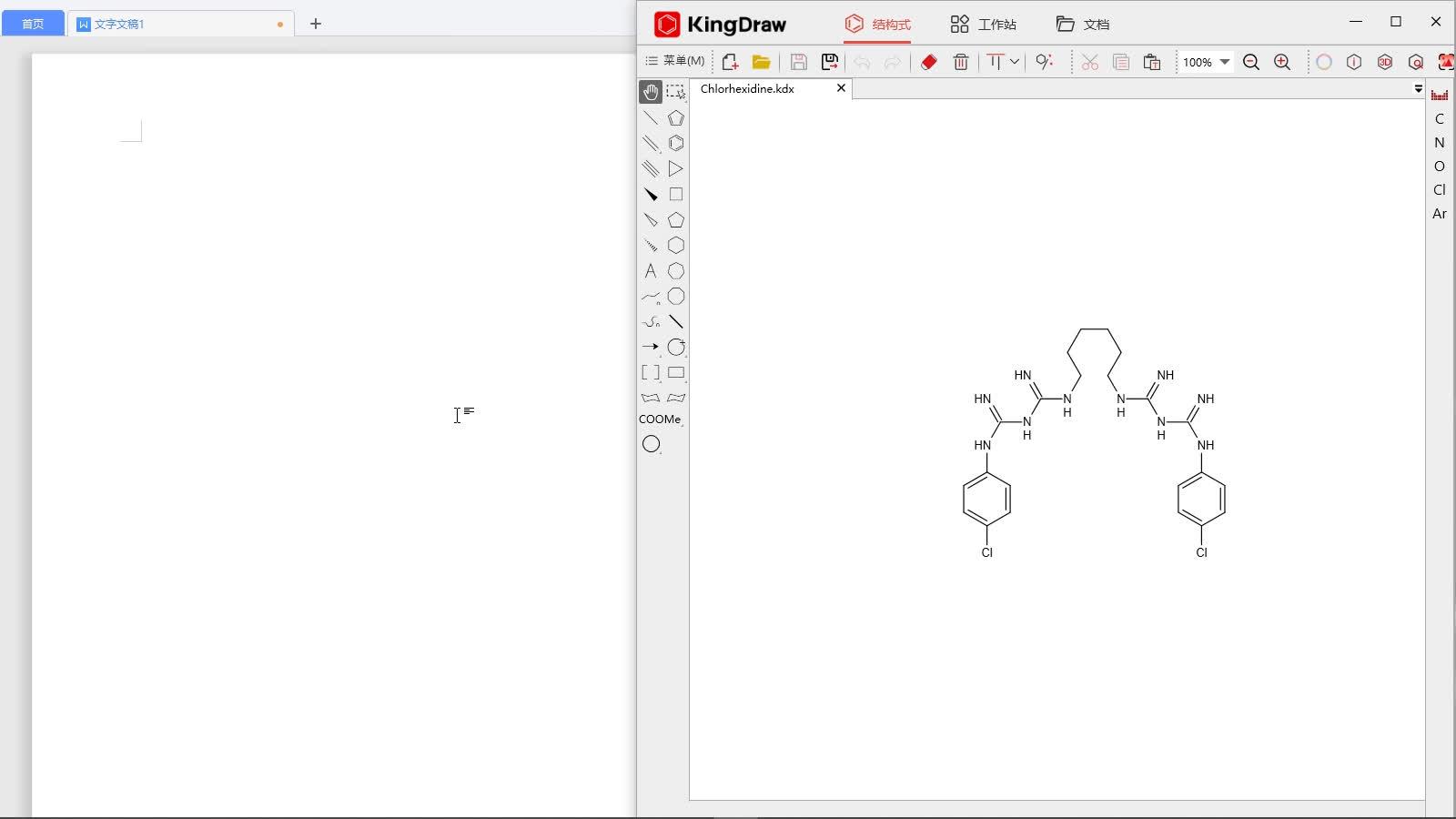This screenshot has height=819, width=1456.
Task: Select the COOMe functional group template
Action: 660,419
